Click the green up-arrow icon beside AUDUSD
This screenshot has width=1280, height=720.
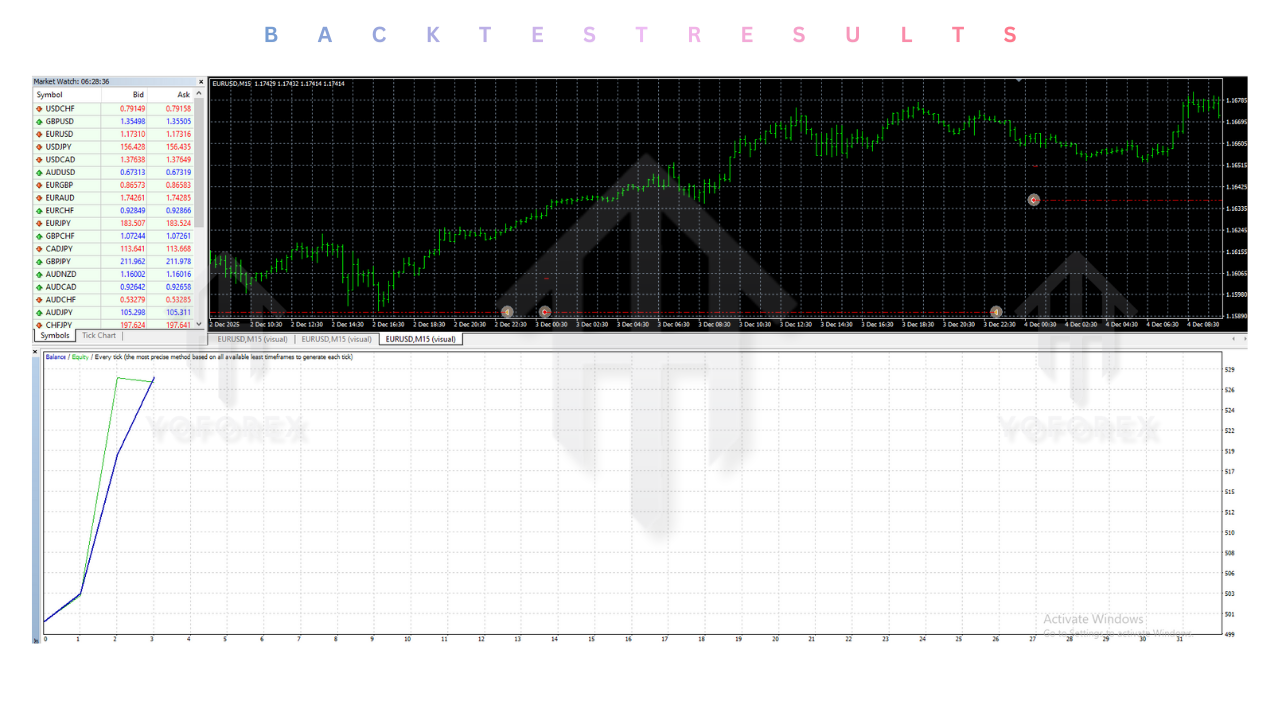pos(40,172)
